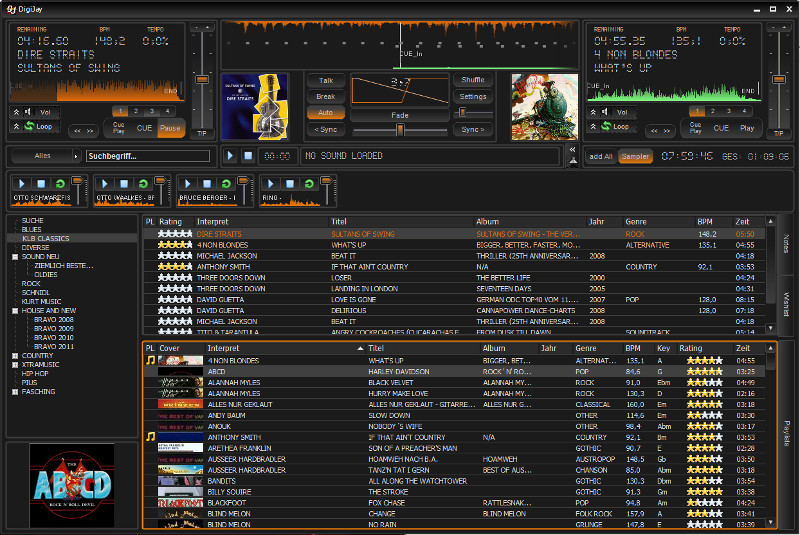Click star rating of ABCD row
800x535 pixels.
705,371
